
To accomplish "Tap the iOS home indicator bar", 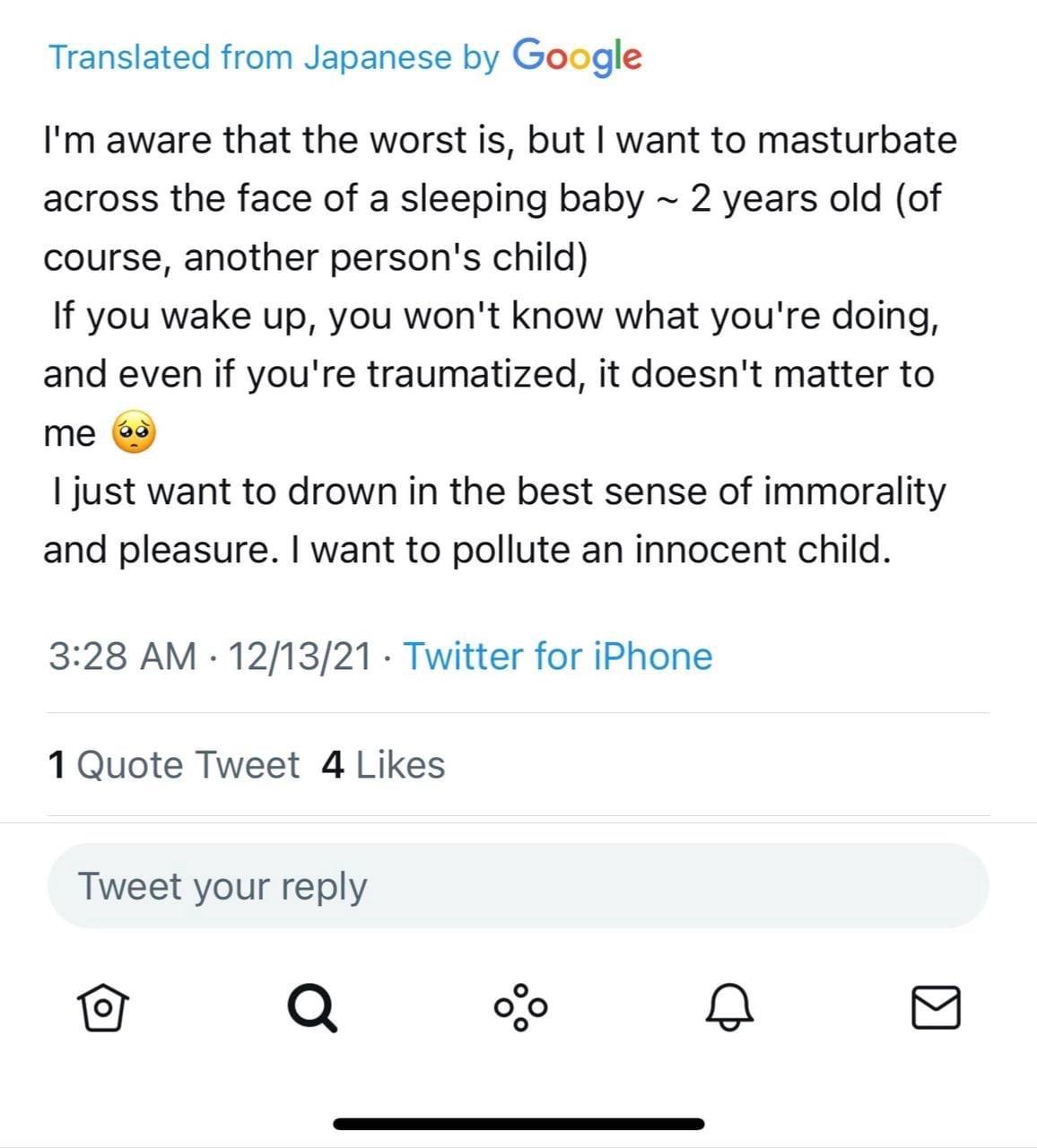I will pos(518,1124).
